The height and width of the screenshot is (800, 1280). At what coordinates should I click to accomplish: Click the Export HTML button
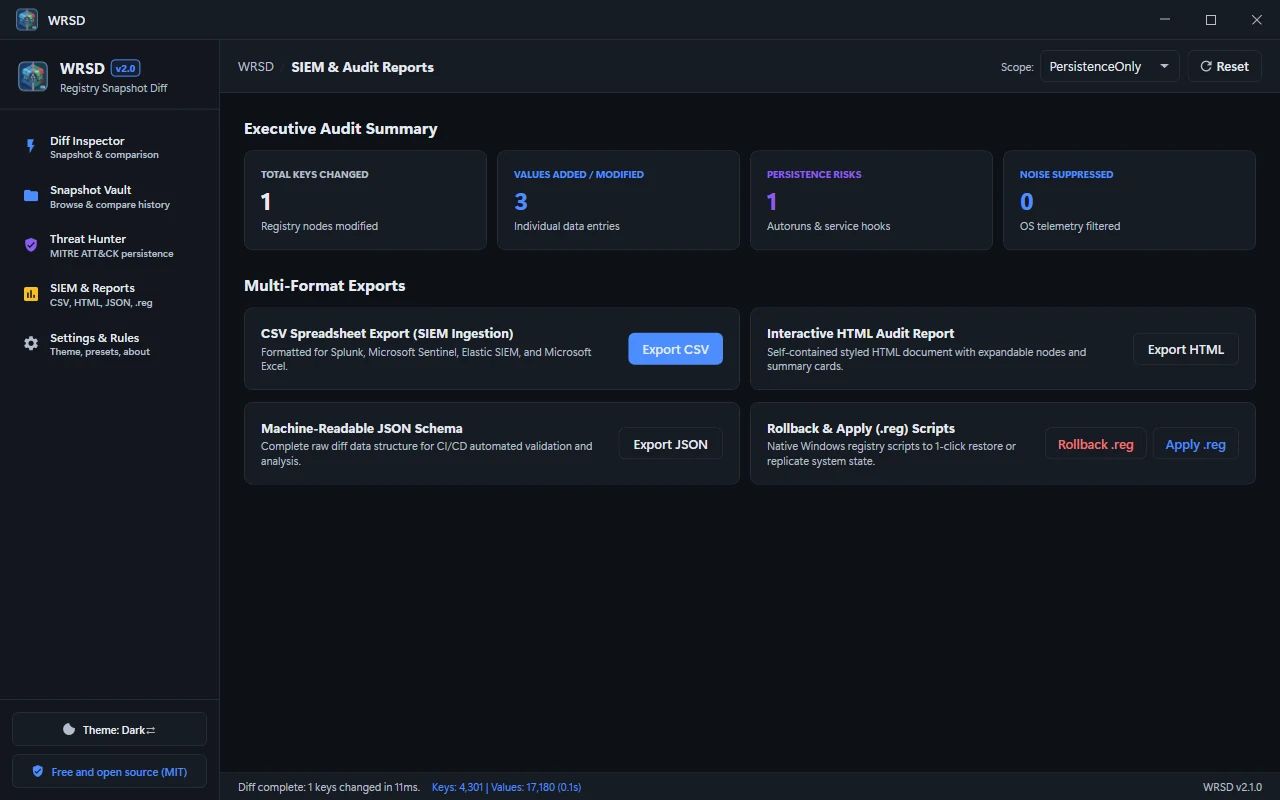pyautogui.click(x=1186, y=349)
